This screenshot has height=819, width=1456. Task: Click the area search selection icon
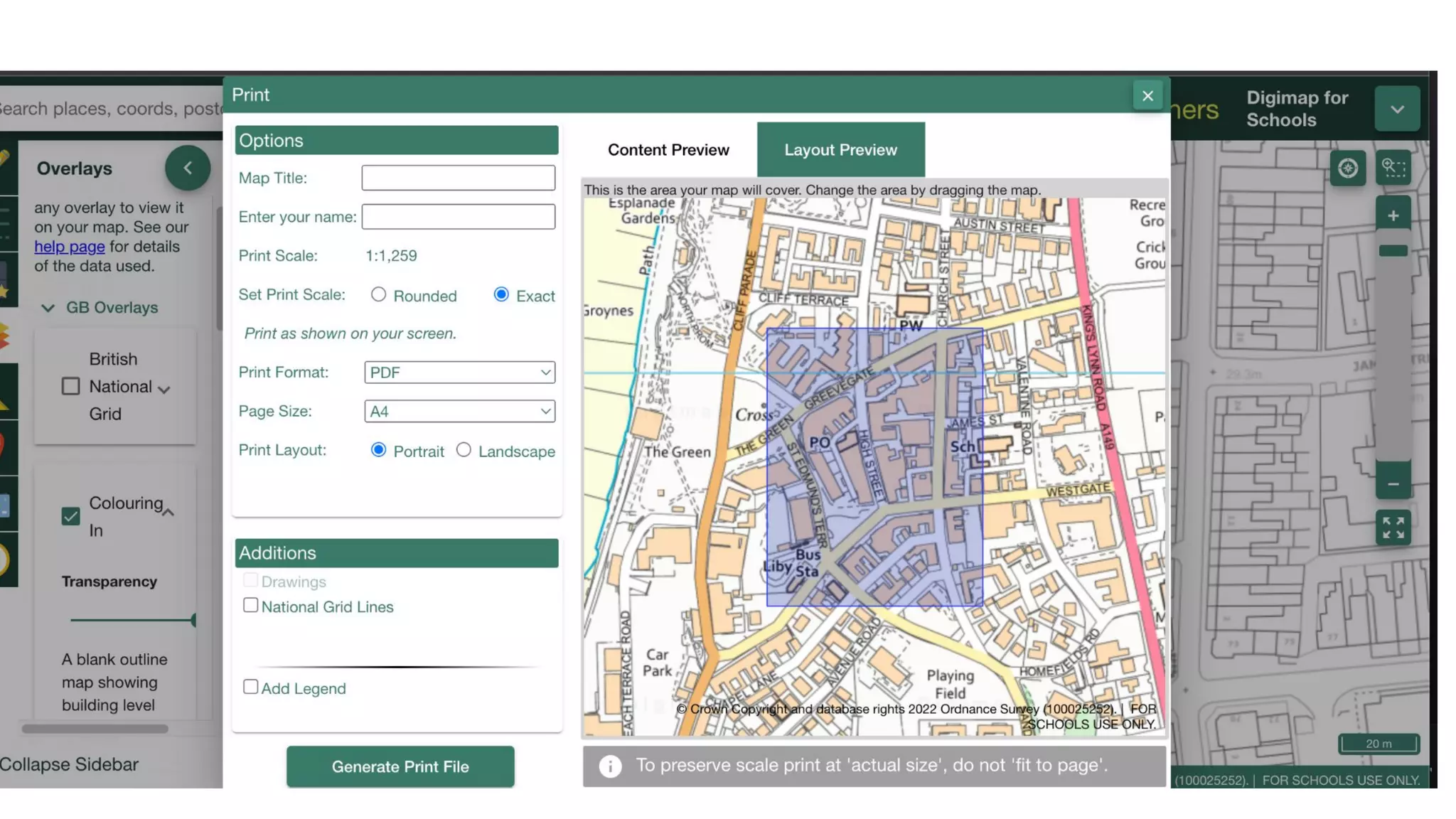point(1393,168)
